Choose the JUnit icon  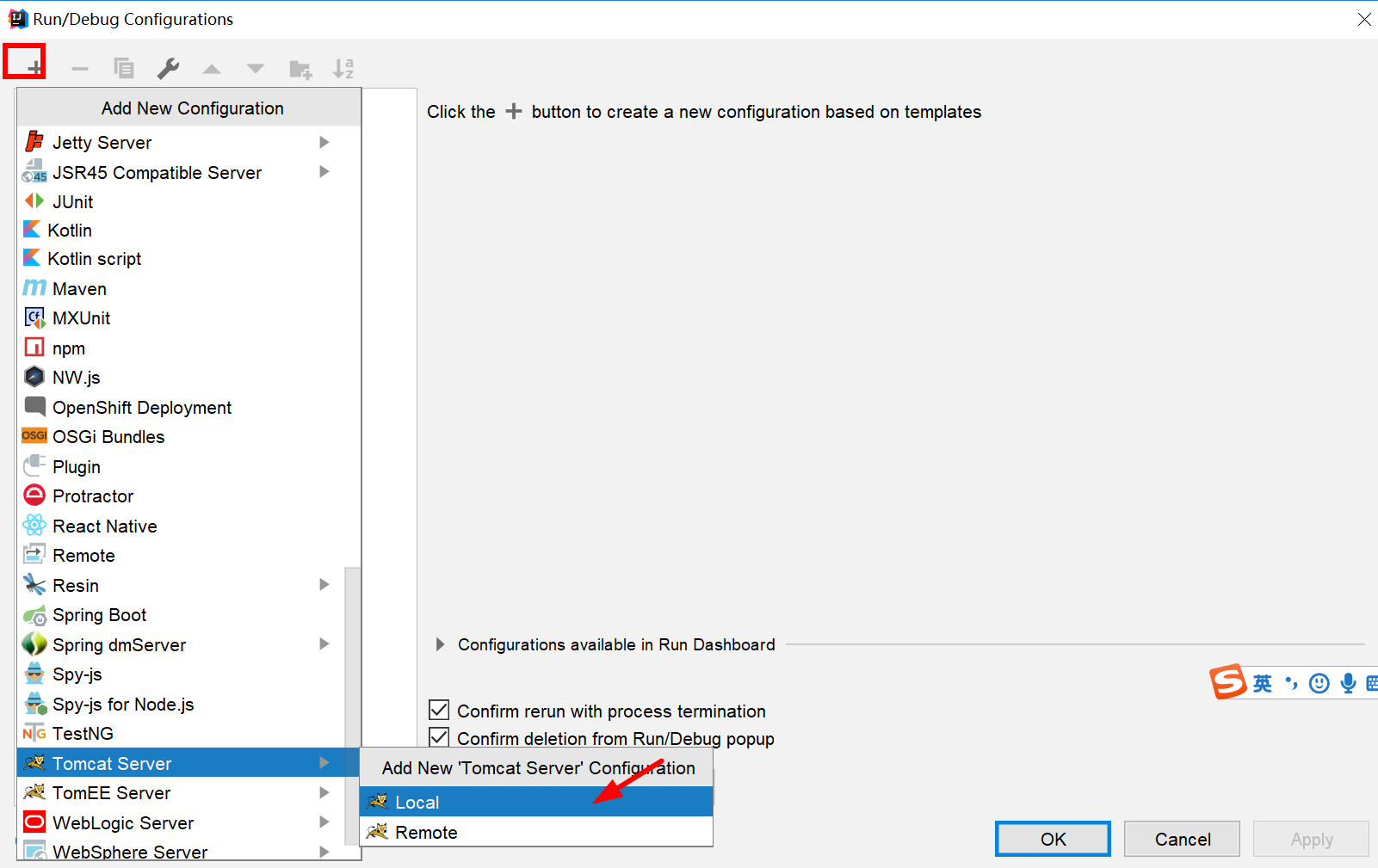34,200
